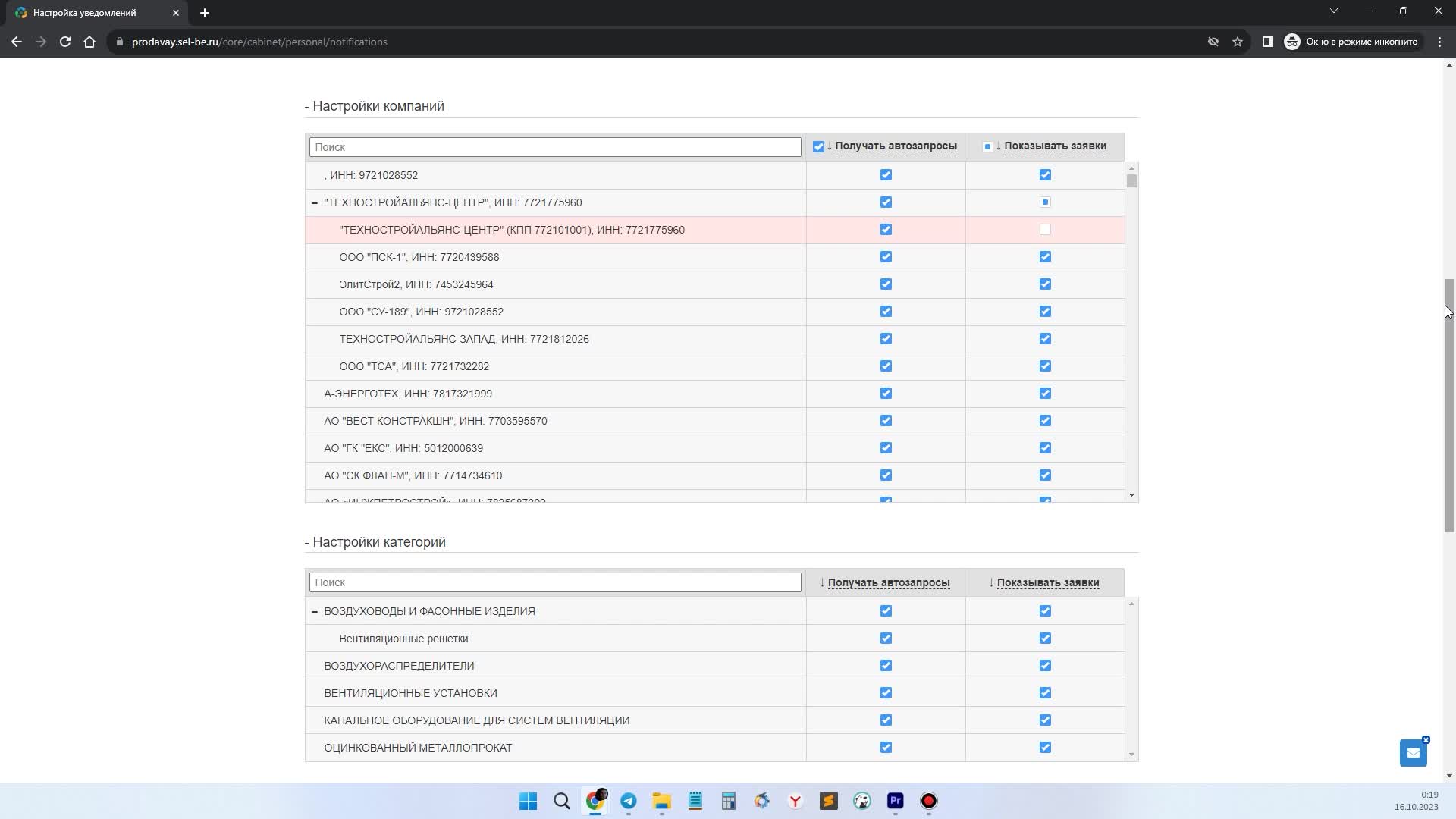
Task: Collapse the Настройки компаний section
Action: (x=375, y=106)
